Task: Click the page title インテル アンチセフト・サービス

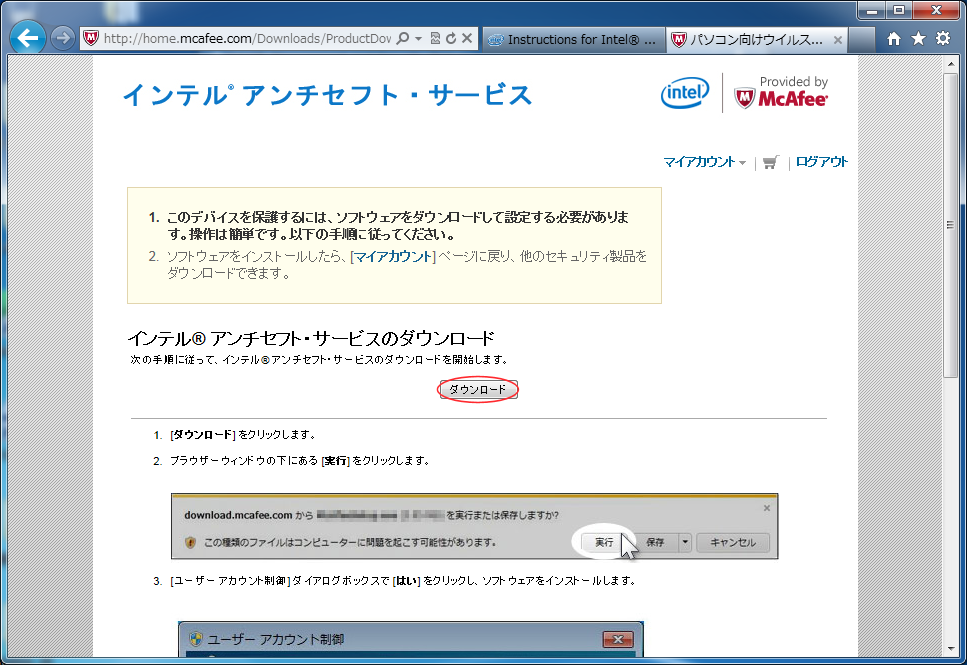Action: point(327,95)
